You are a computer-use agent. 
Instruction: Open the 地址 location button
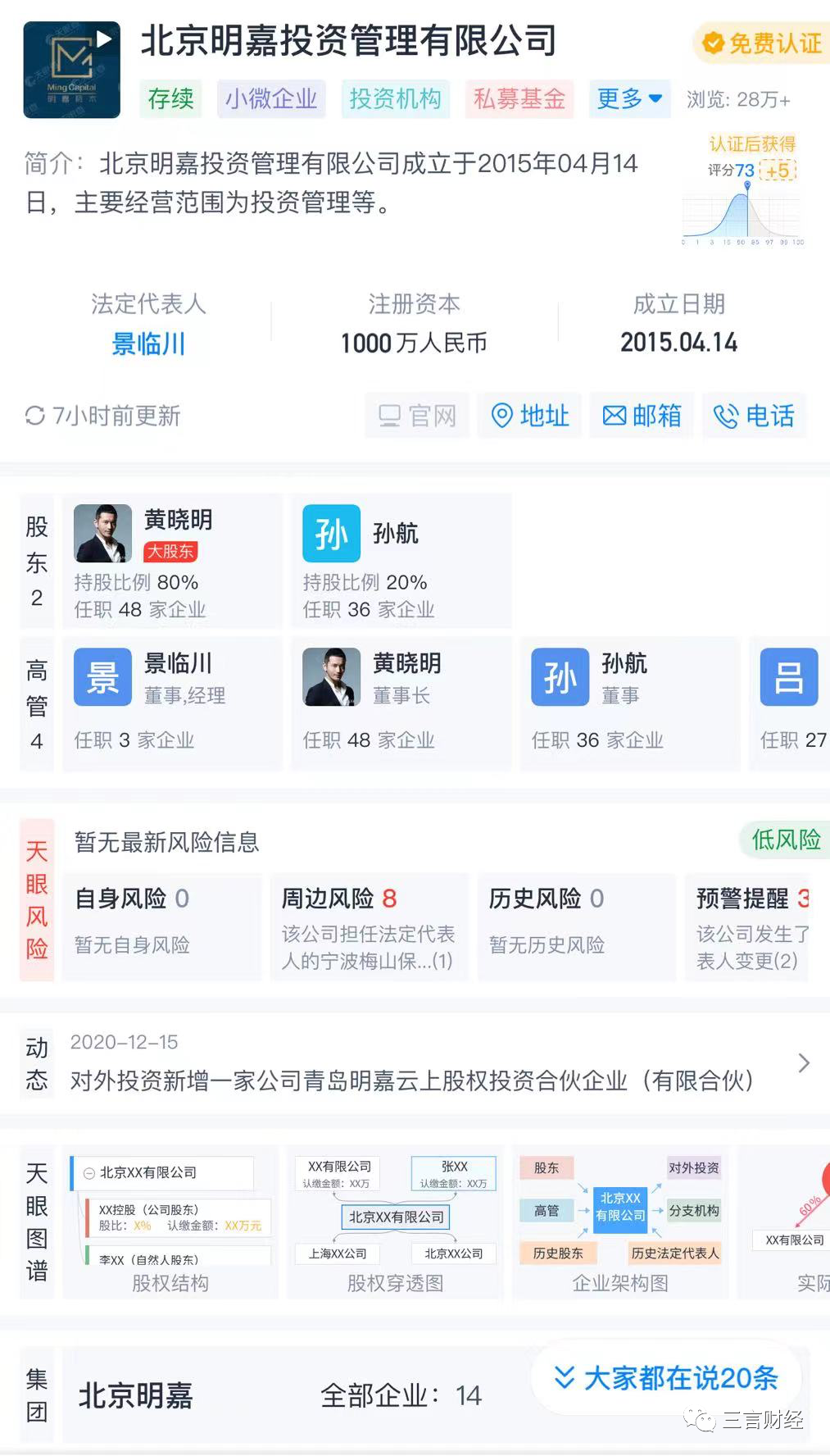pos(529,416)
